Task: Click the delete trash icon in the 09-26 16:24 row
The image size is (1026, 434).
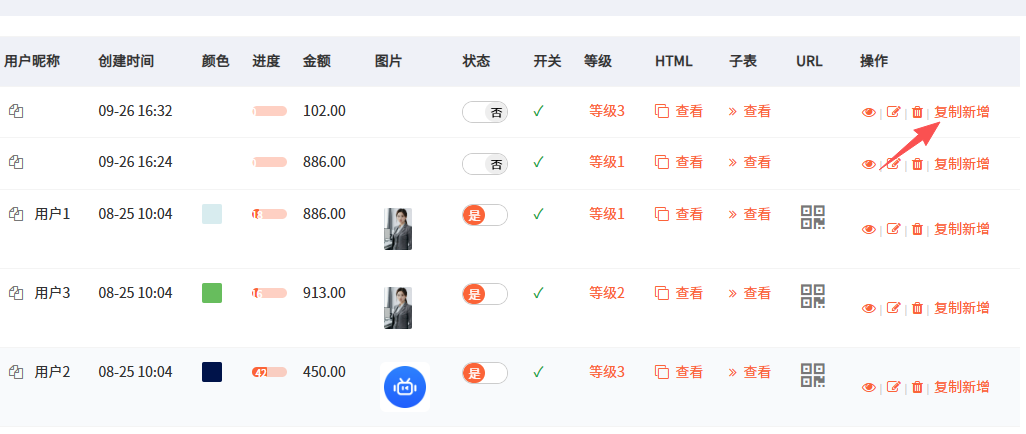Action: (917, 164)
